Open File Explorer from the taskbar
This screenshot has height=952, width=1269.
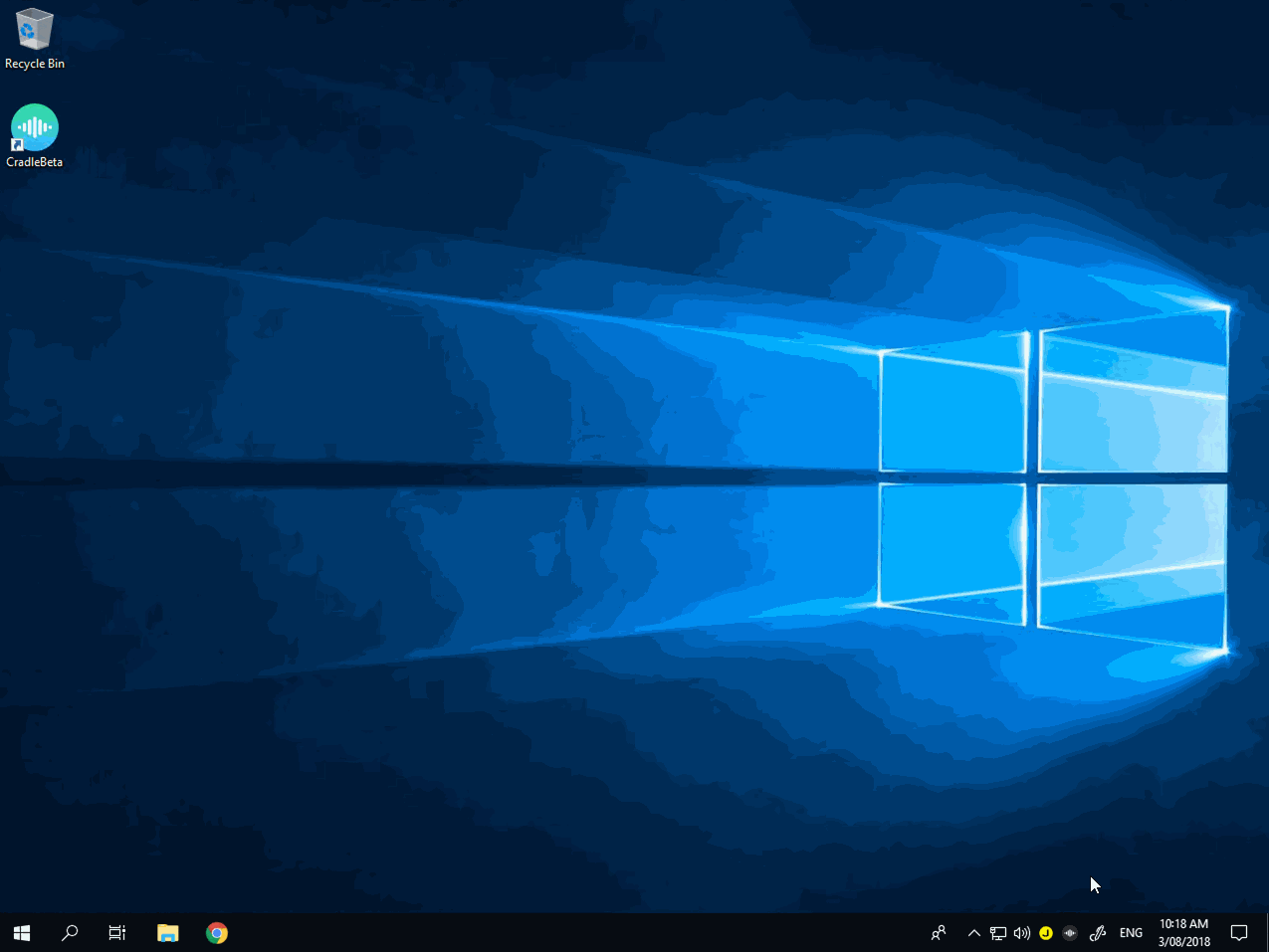tap(167, 932)
